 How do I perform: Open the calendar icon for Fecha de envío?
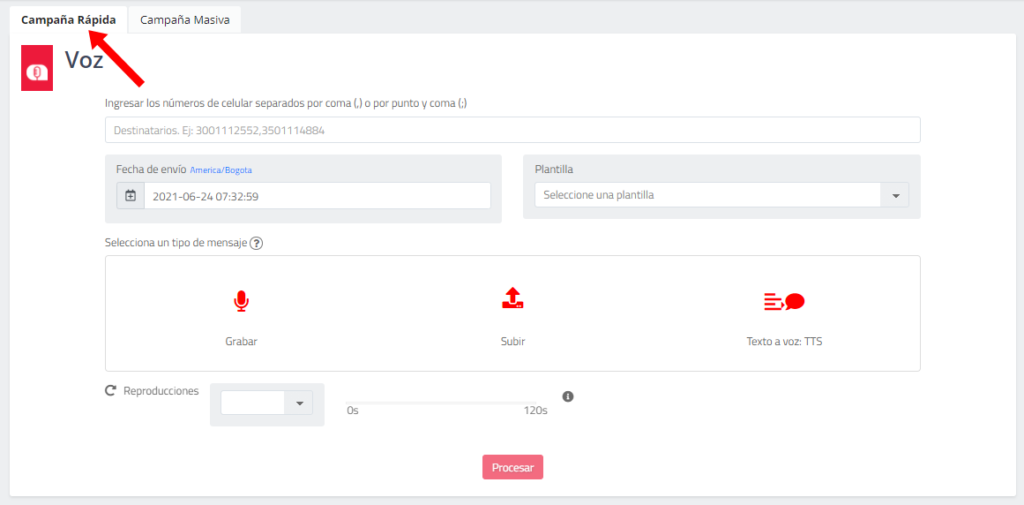(131, 196)
